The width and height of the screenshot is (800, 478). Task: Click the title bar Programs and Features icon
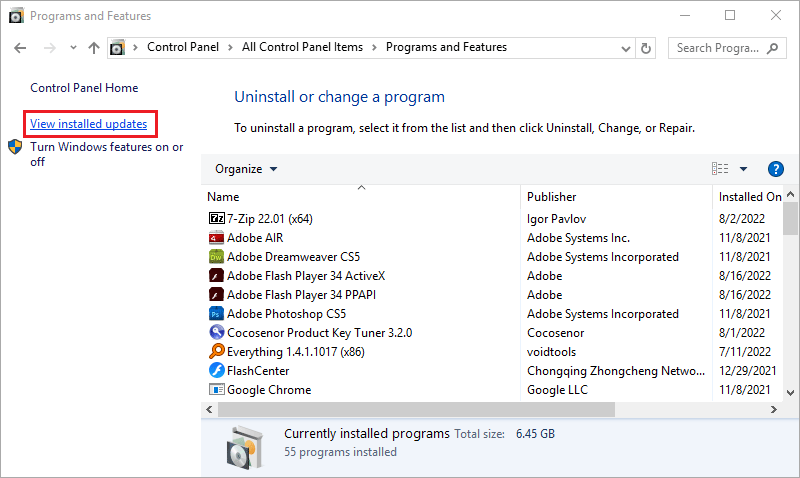(x=16, y=16)
